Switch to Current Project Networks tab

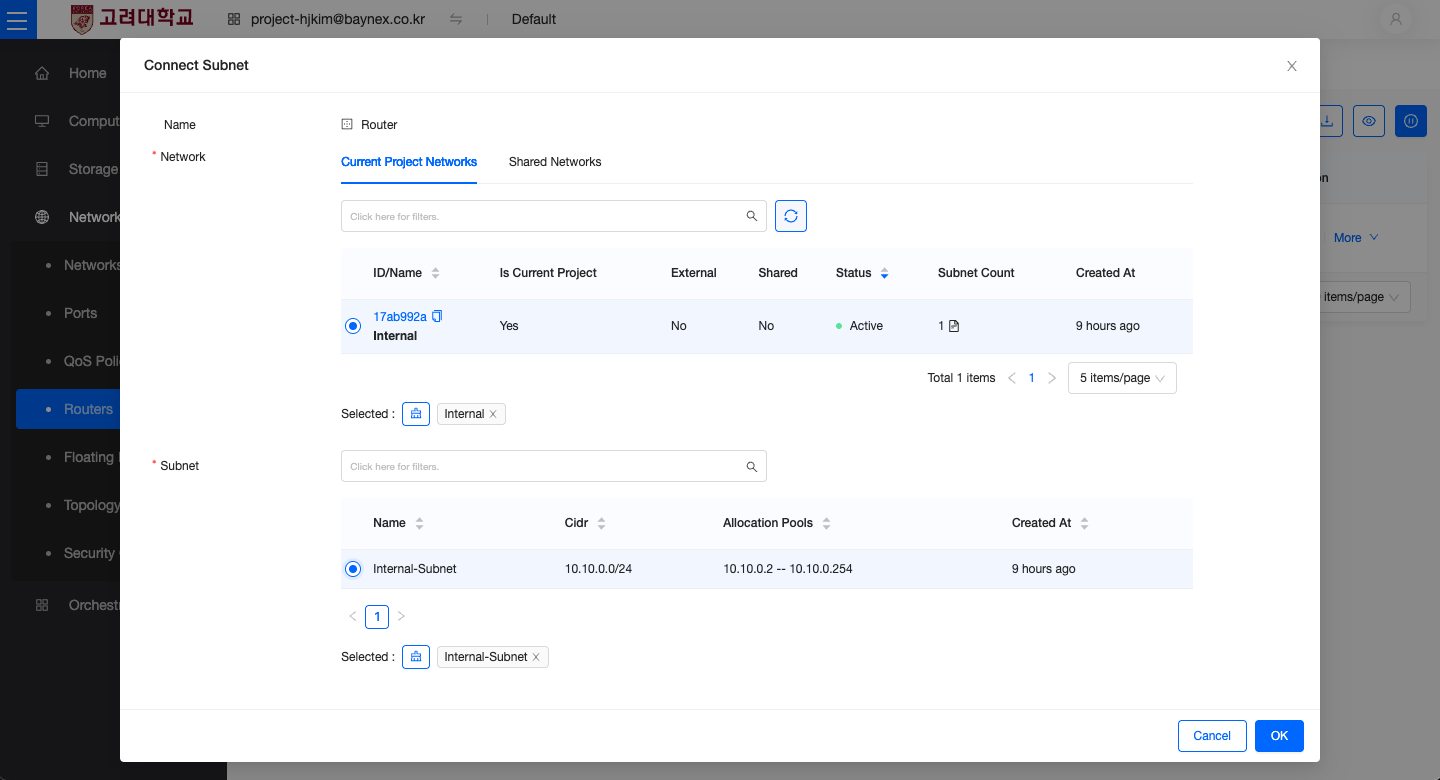pyautogui.click(x=409, y=162)
